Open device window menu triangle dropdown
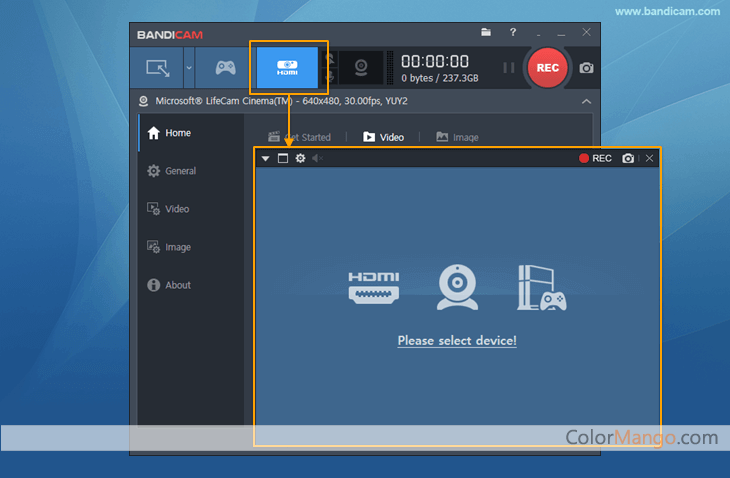This screenshot has width=730, height=478. (265, 159)
